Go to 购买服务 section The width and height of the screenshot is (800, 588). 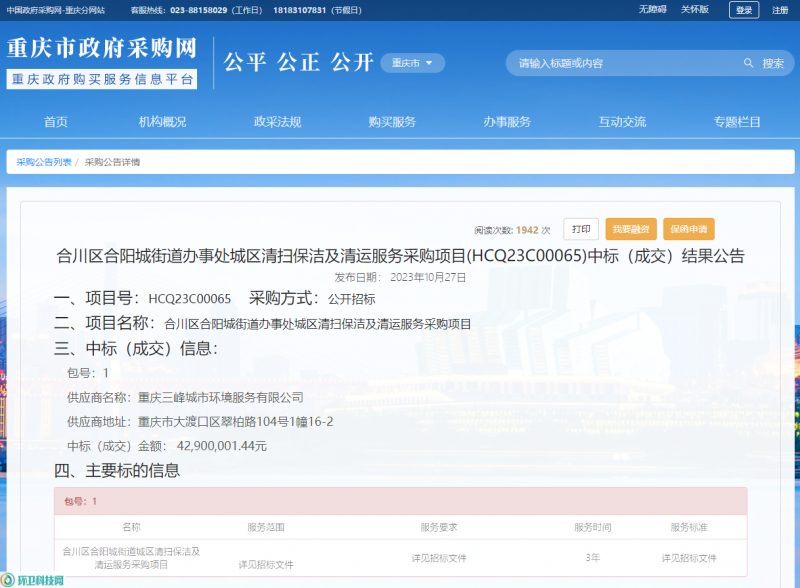392,122
